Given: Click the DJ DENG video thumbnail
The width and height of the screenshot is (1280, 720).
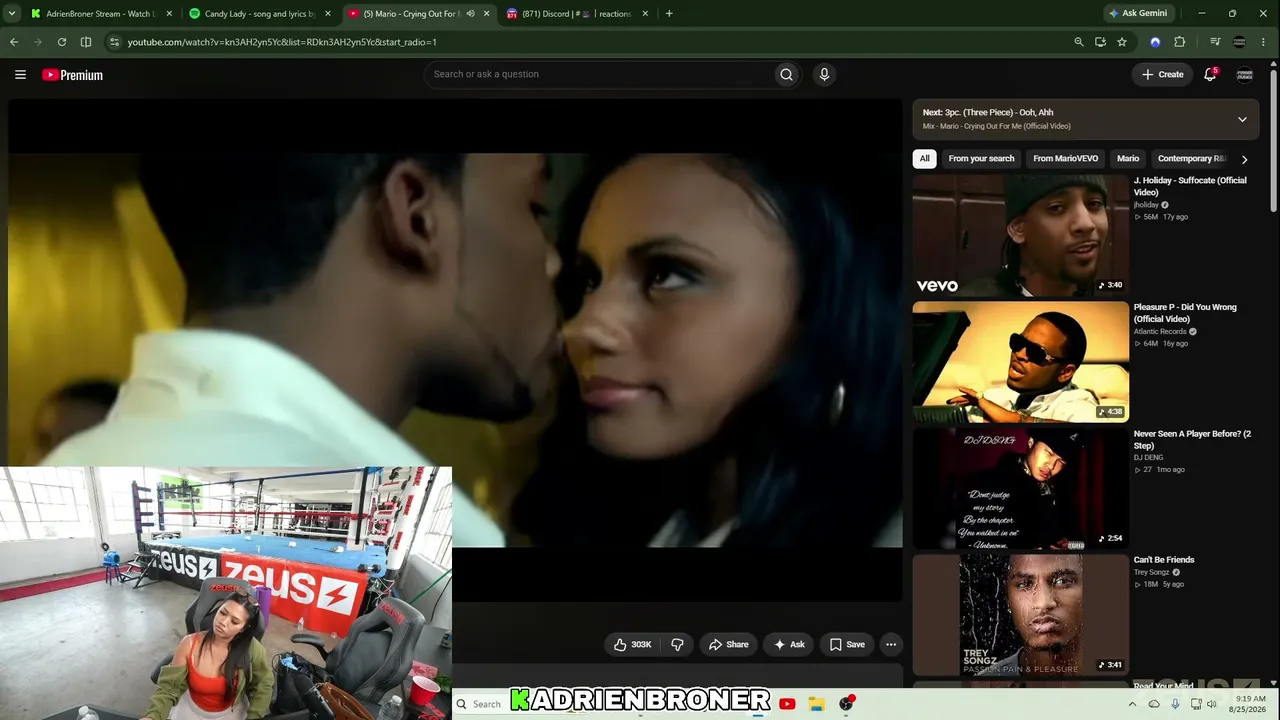Looking at the screenshot, I should pyautogui.click(x=1021, y=489).
